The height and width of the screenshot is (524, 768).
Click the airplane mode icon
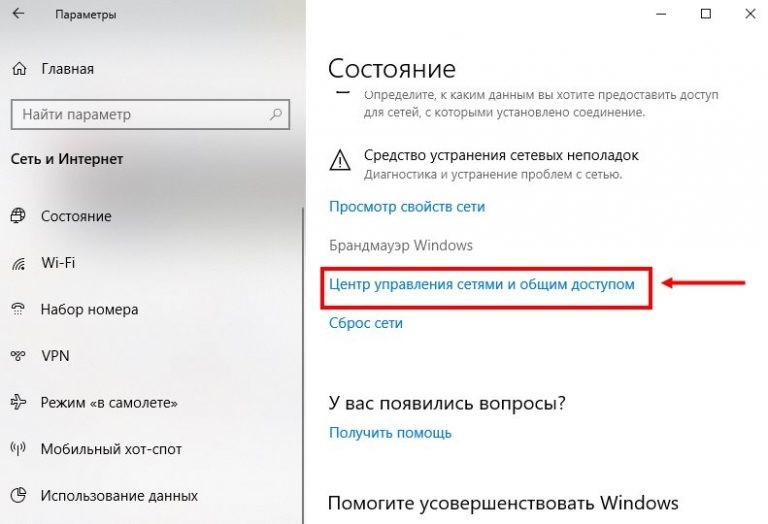point(18,402)
